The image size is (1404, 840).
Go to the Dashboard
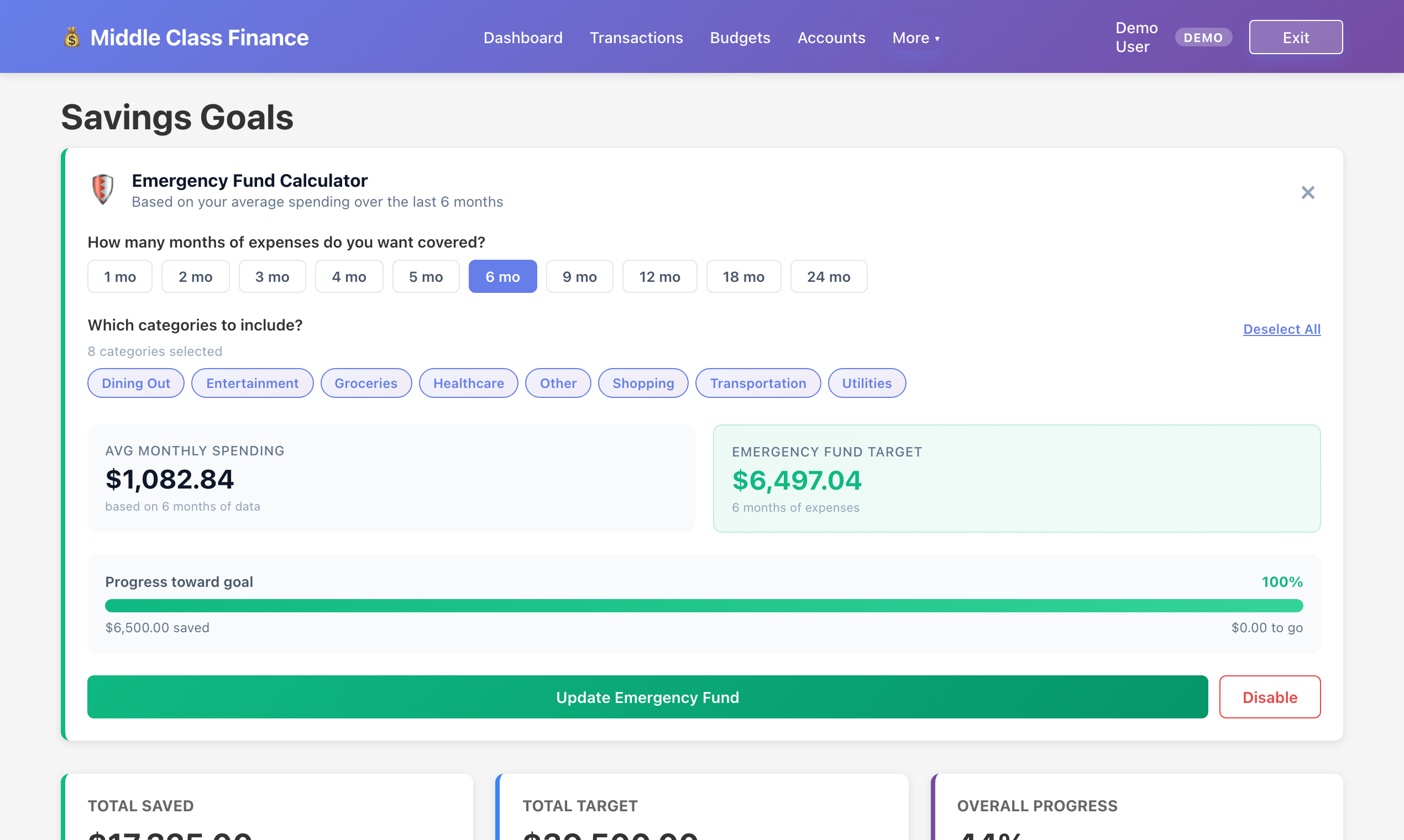pyautogui.click(x=523, y=38)
